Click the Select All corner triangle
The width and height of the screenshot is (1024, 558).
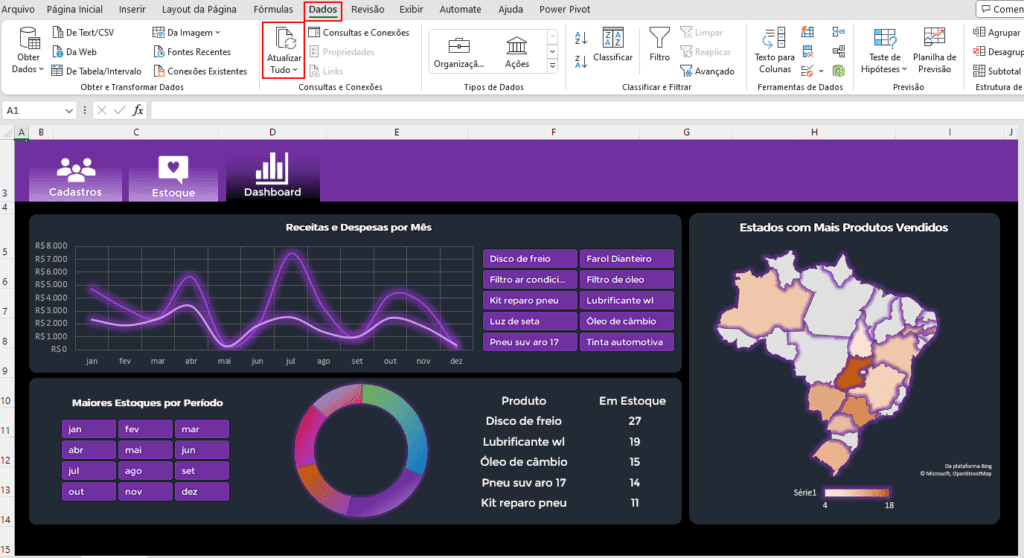click(8, 132)
